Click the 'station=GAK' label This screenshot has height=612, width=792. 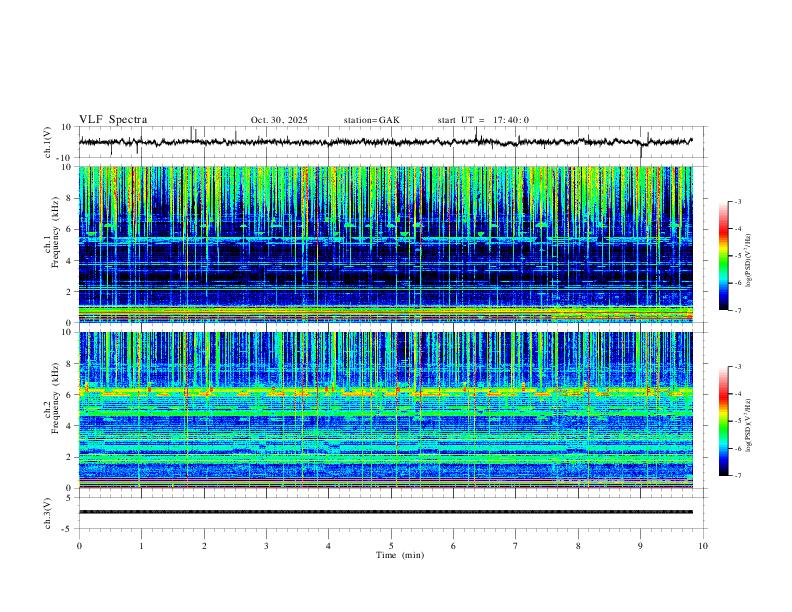(371, 120)
